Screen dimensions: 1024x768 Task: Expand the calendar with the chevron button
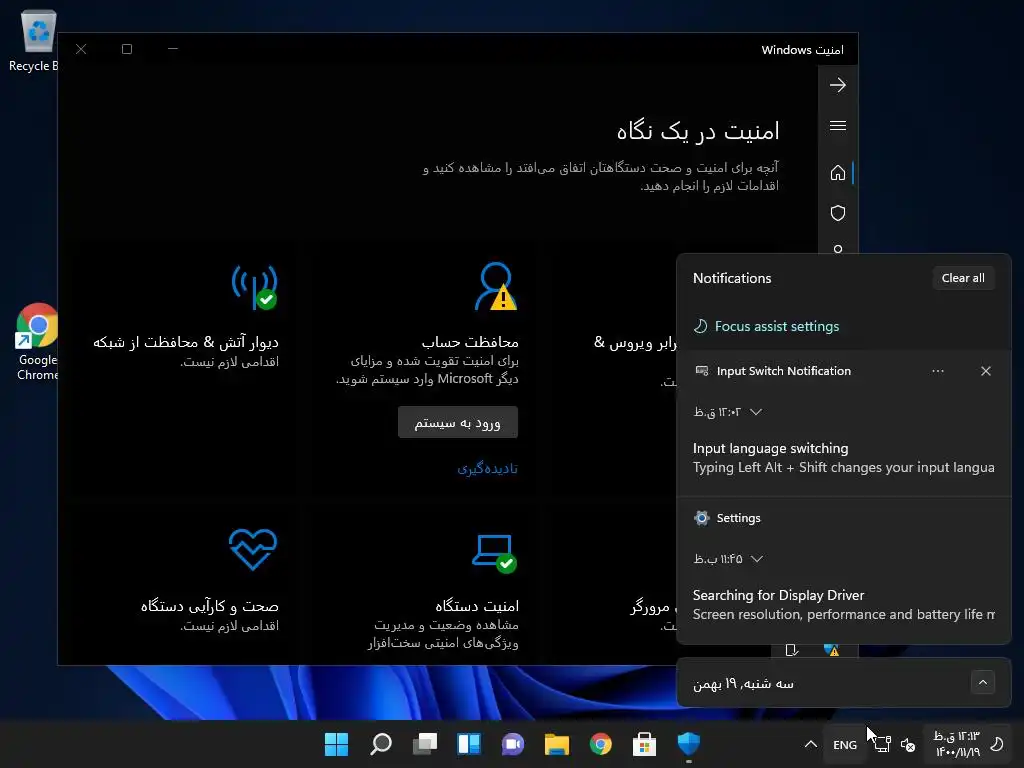click(x=982, y=682)
